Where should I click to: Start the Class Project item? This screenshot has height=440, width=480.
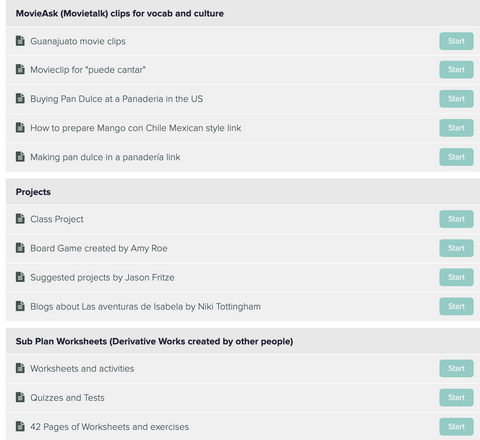click(x=456, y=219)
